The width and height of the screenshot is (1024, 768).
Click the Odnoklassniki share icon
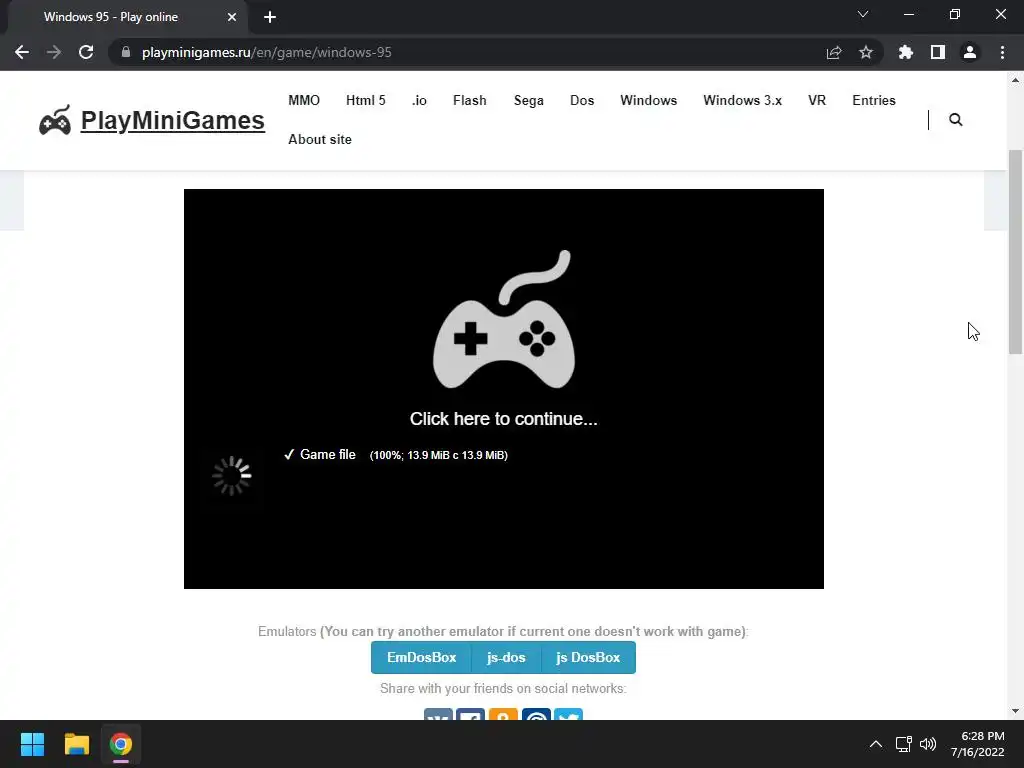coord(503,714)
